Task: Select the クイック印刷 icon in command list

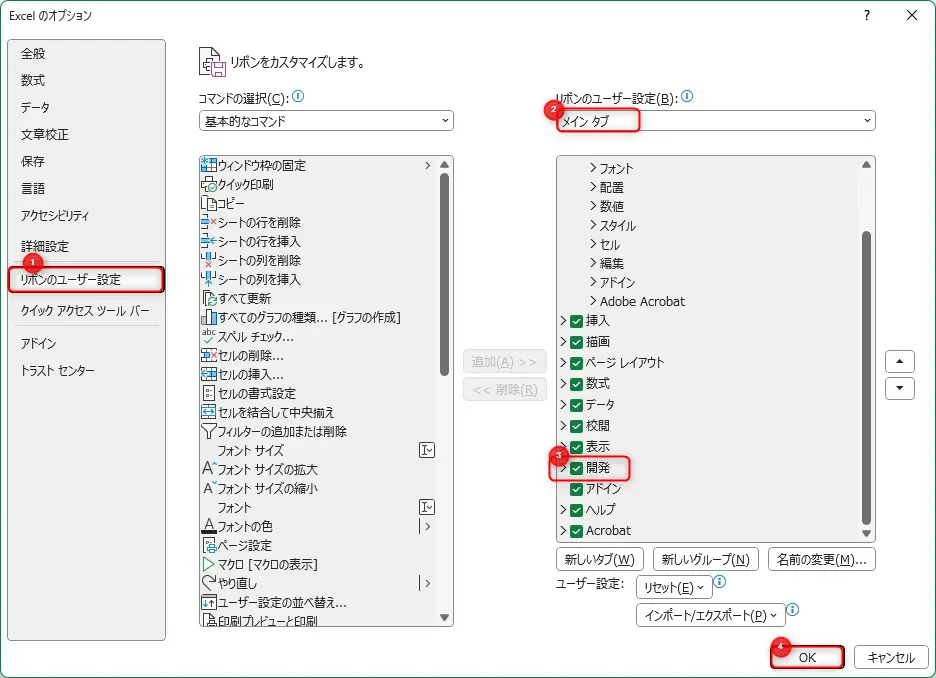Action: 209,184
